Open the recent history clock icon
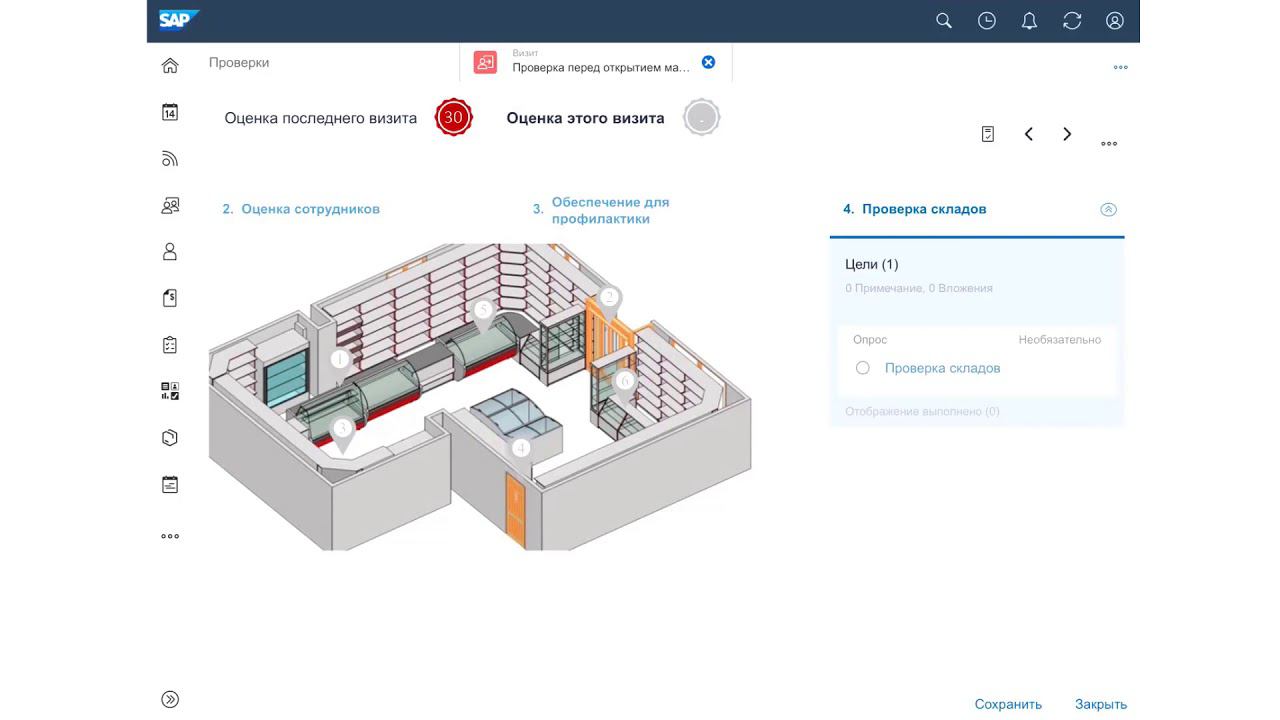 tap(987, 21)
